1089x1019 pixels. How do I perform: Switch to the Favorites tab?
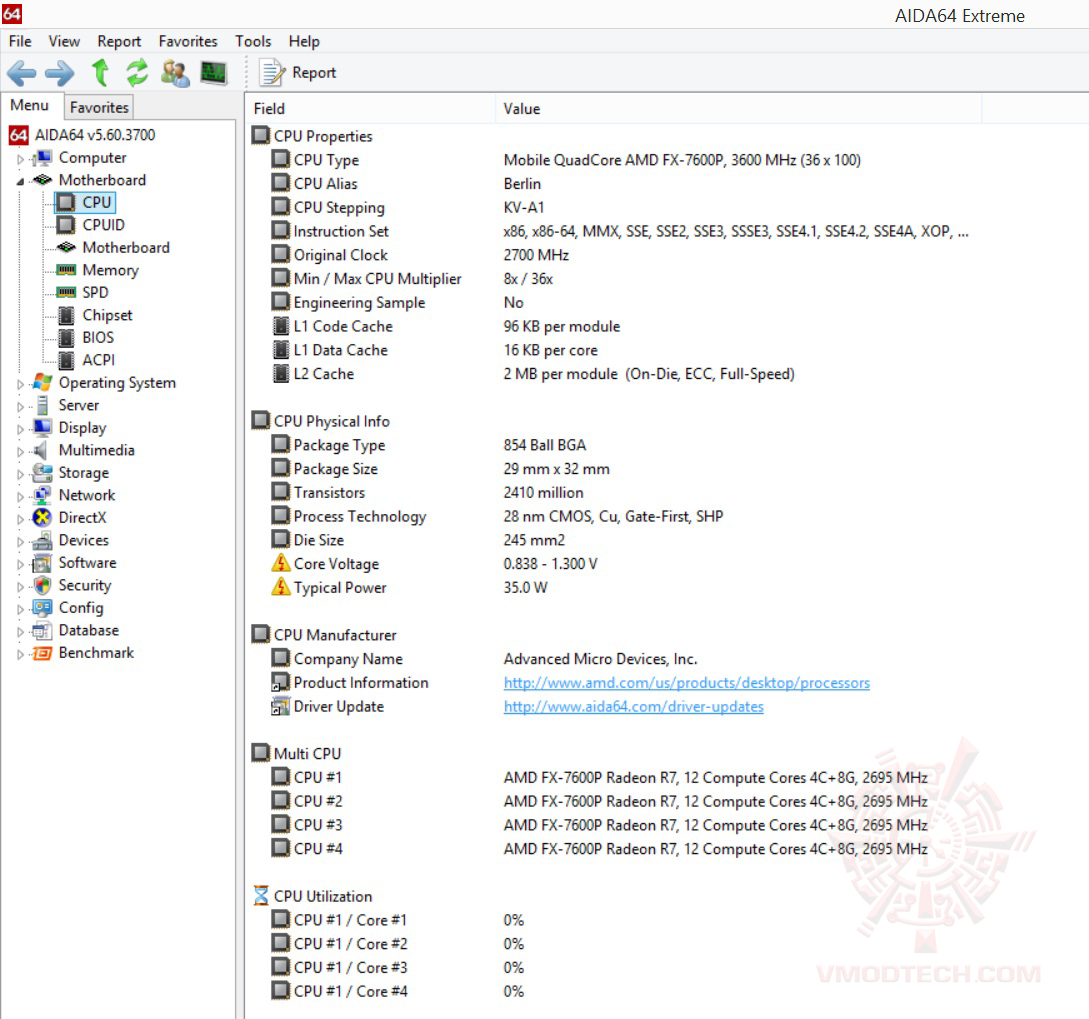[99, 107]
